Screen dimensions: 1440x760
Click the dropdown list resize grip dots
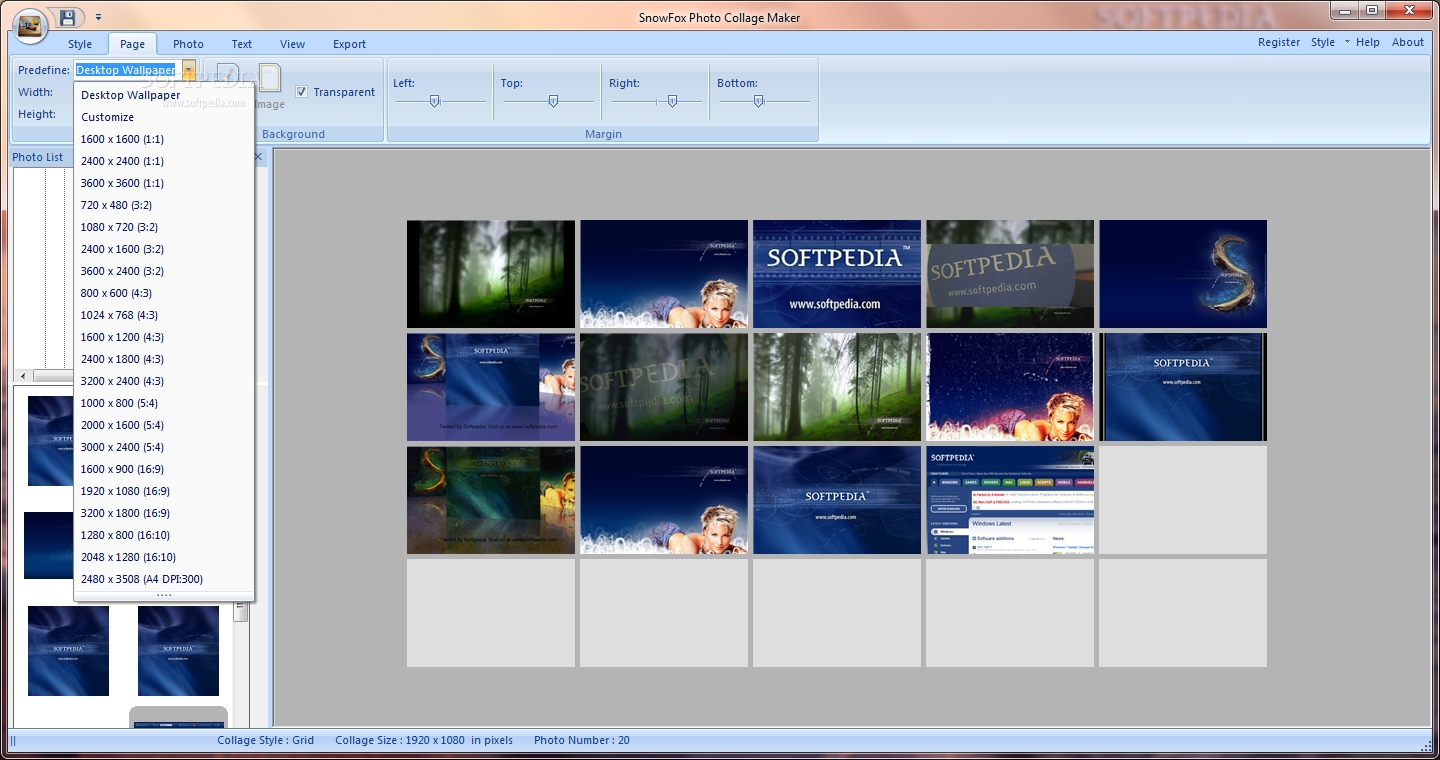coord(164,595)
